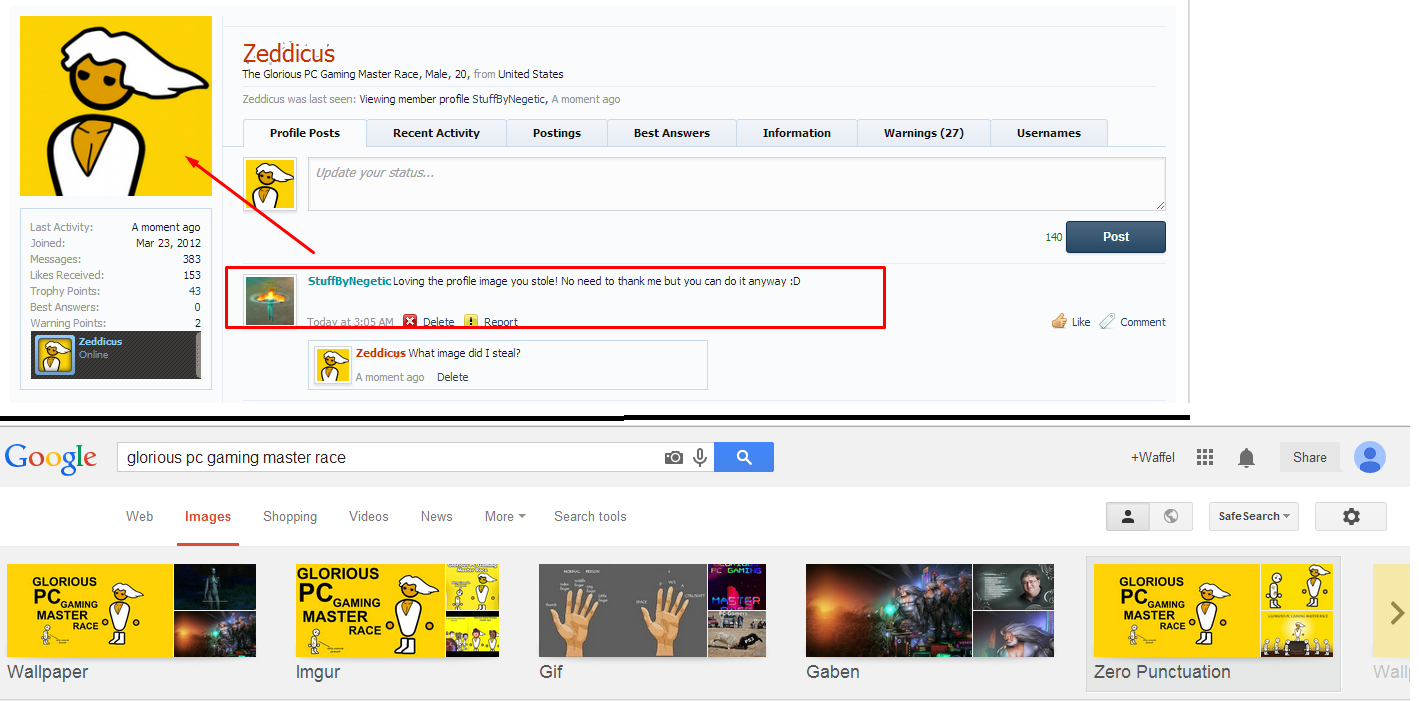This screenshot has height=701, width=1419.
Task: Click Likes Received count 153
Action: tap(191, 275)
